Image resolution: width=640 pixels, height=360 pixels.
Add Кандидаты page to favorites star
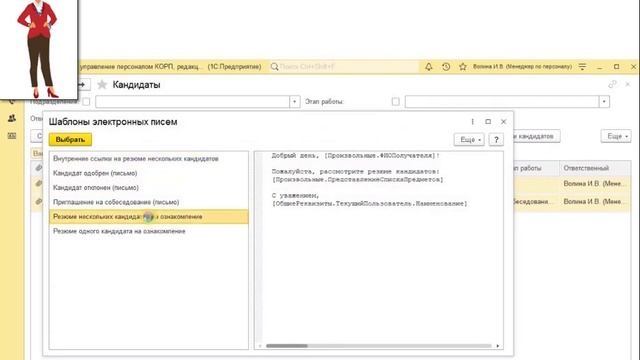point(102,84)
